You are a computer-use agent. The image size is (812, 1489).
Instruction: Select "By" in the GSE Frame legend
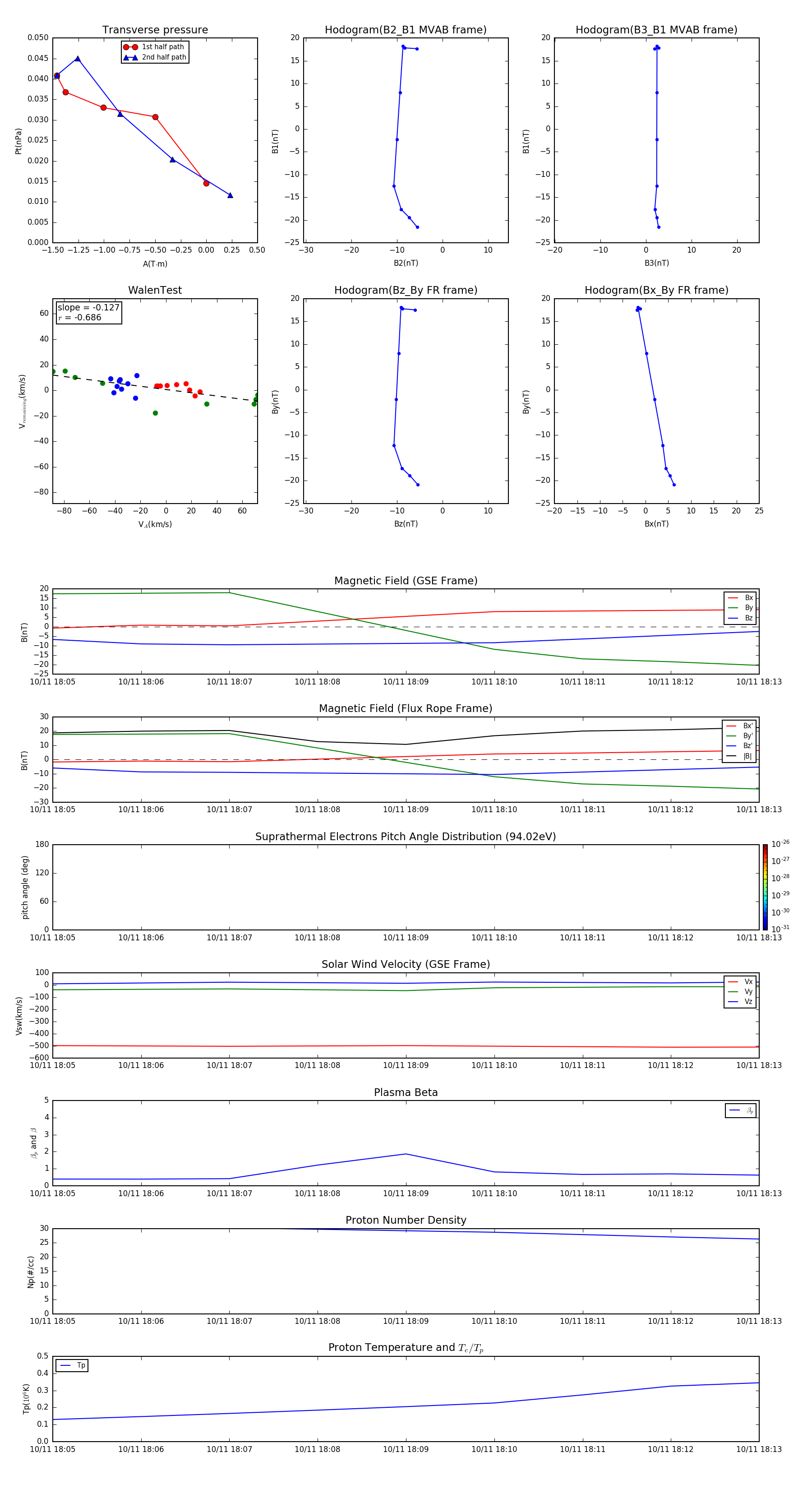tap(740, 608)
